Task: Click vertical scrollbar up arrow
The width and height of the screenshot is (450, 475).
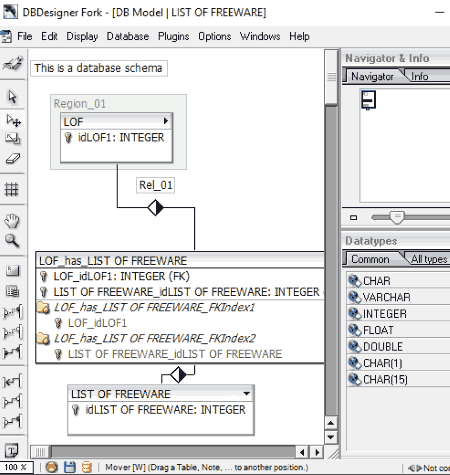Action: [x=331, y=423]
